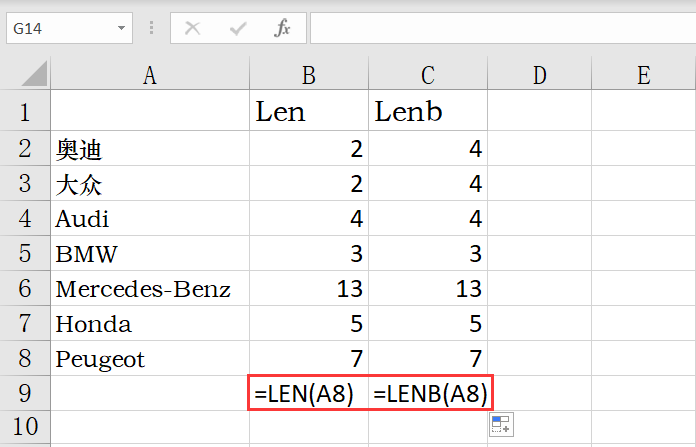Select Len value 3 in BMW row

pos(309,253)
